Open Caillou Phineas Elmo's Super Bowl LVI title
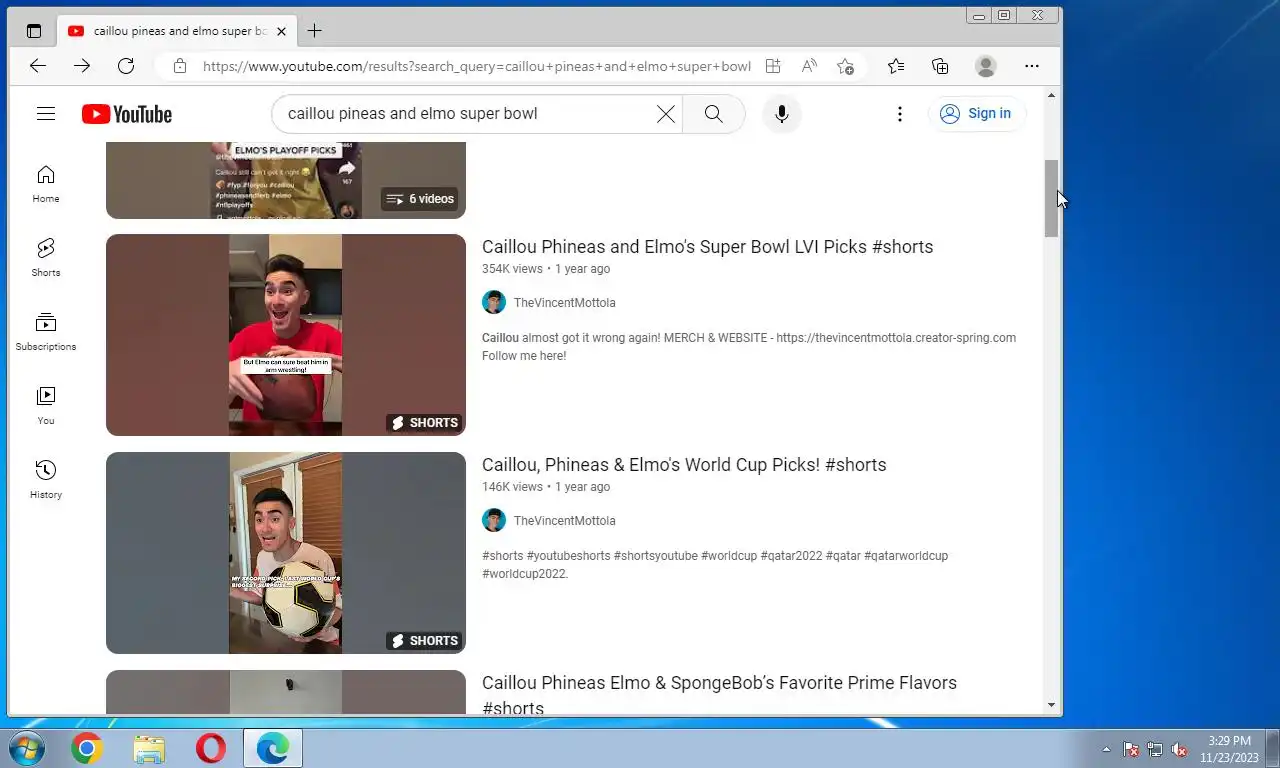 pyautogui.click(x=707, y=247)
